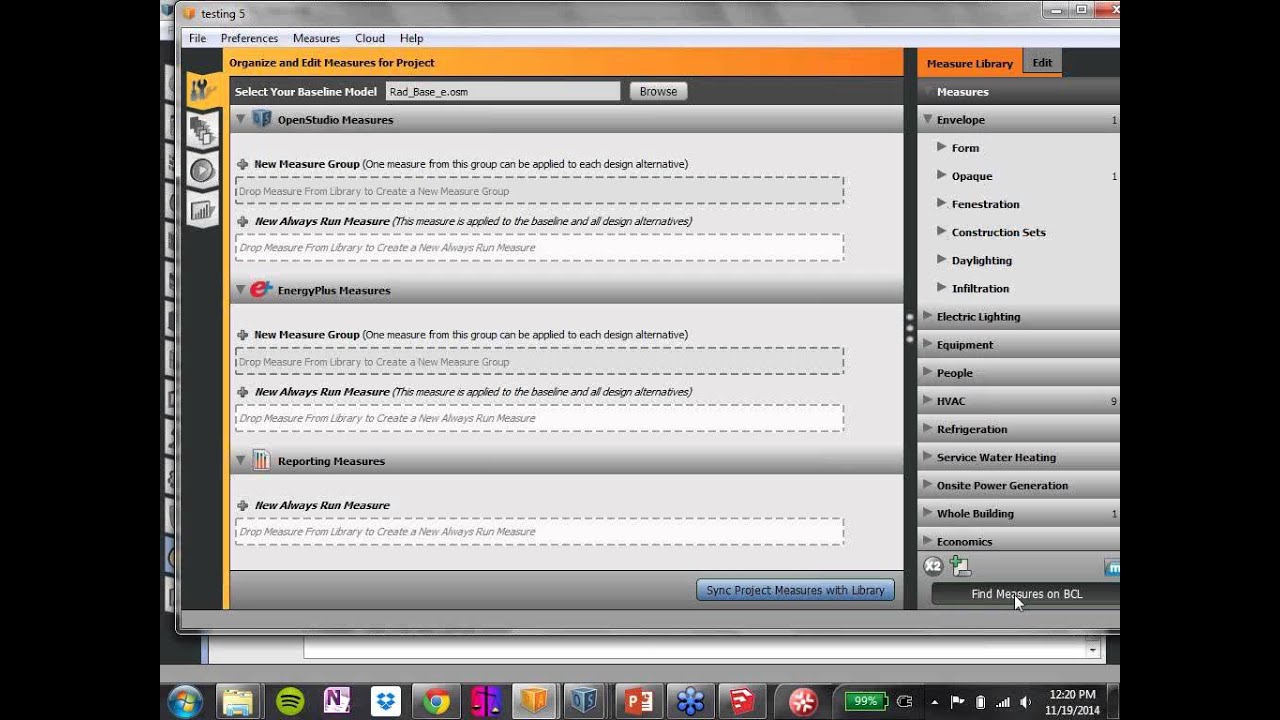Expand the Construction Sets subcategory
The image size is (1280, 720).
(x=941, y=231)
